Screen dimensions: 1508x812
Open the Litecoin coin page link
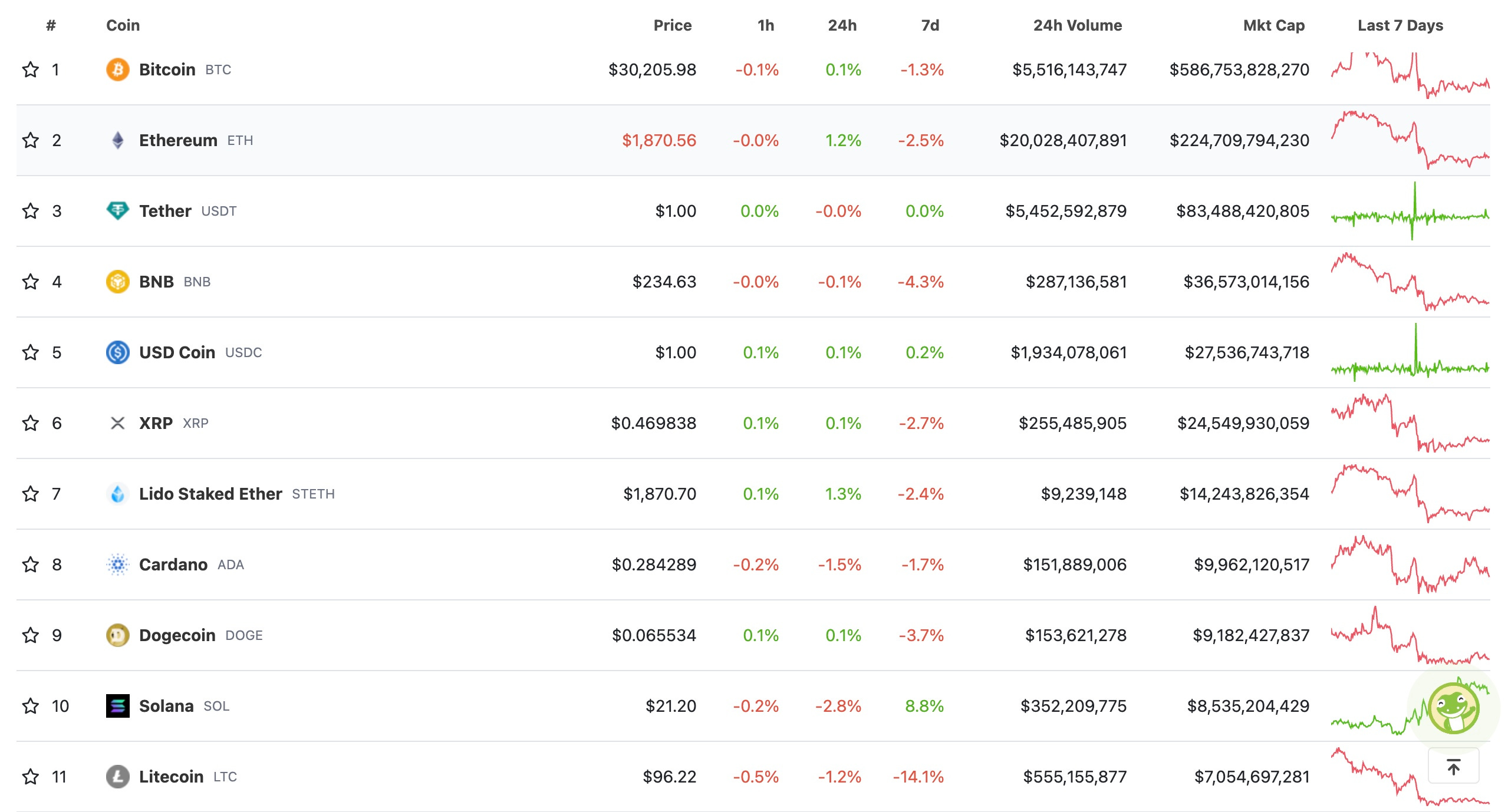171,777
